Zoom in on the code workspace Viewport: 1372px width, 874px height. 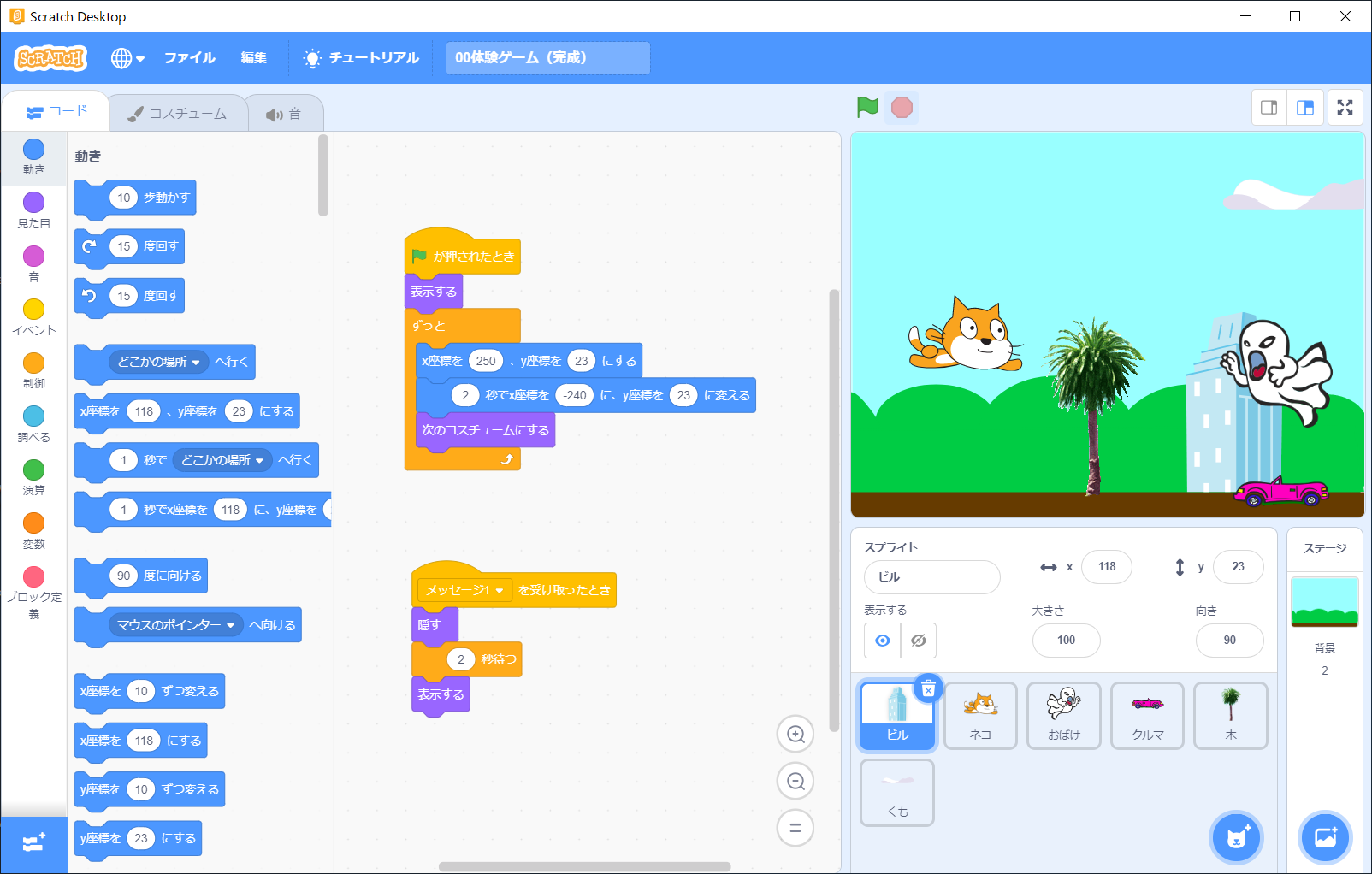pos(795,734)
